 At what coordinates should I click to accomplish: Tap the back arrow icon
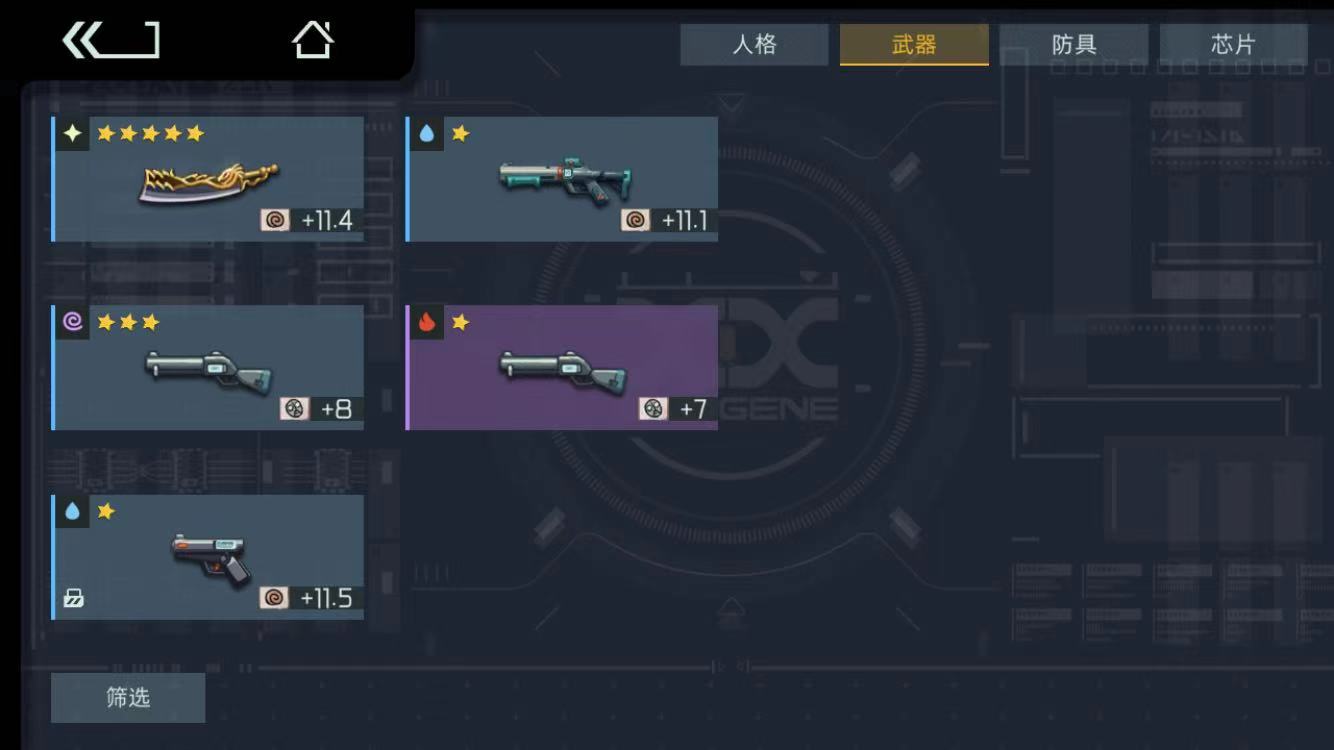coord(110,40)
